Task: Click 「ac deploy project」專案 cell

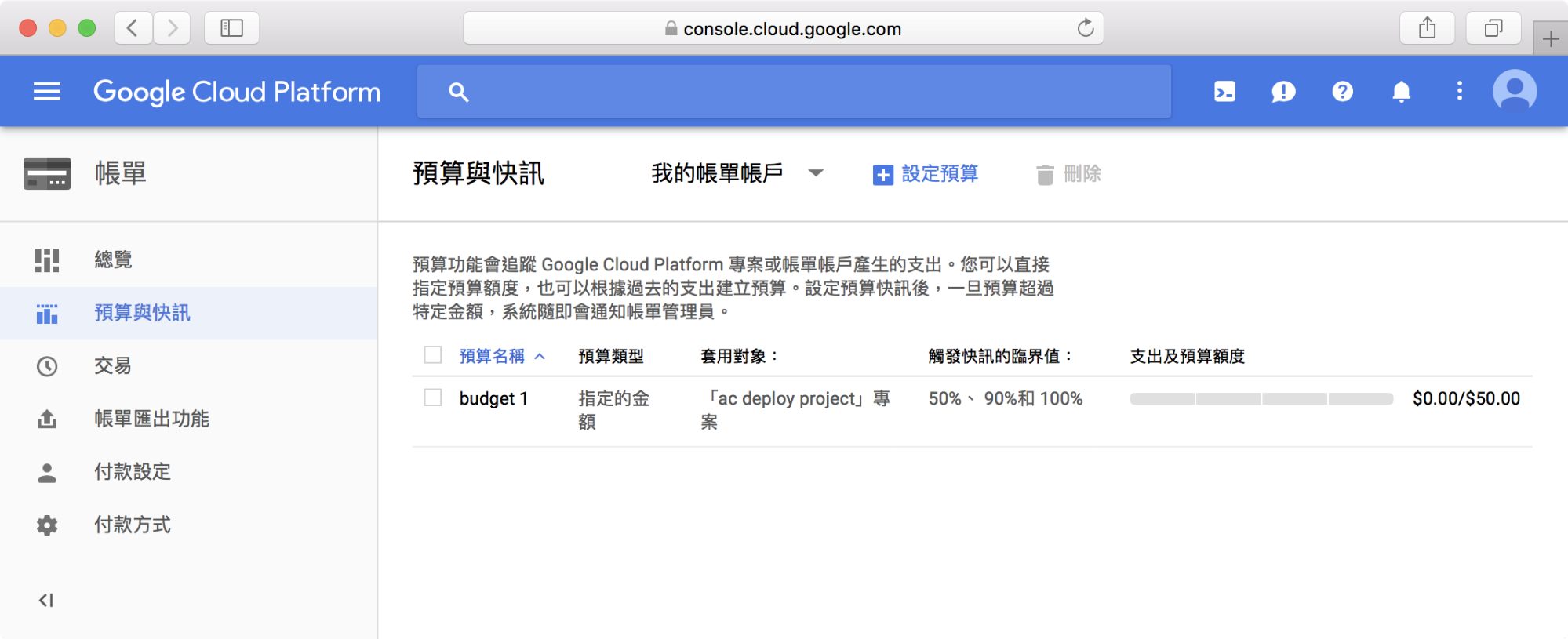Action: [x=795, y=410]
